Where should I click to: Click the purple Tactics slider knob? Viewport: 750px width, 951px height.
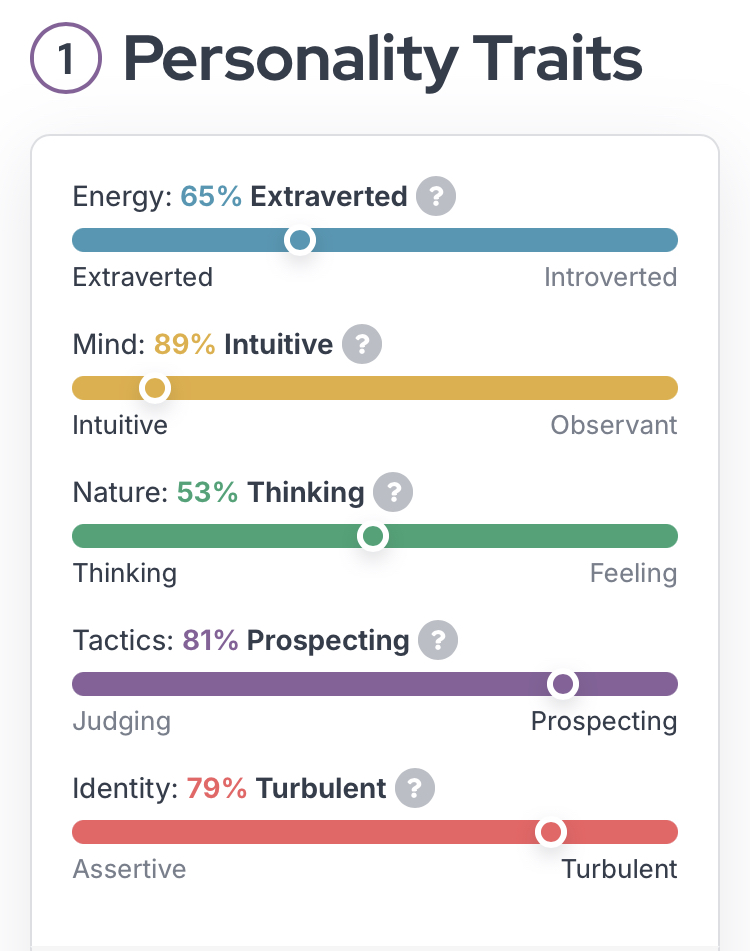(x=563, y=684)
